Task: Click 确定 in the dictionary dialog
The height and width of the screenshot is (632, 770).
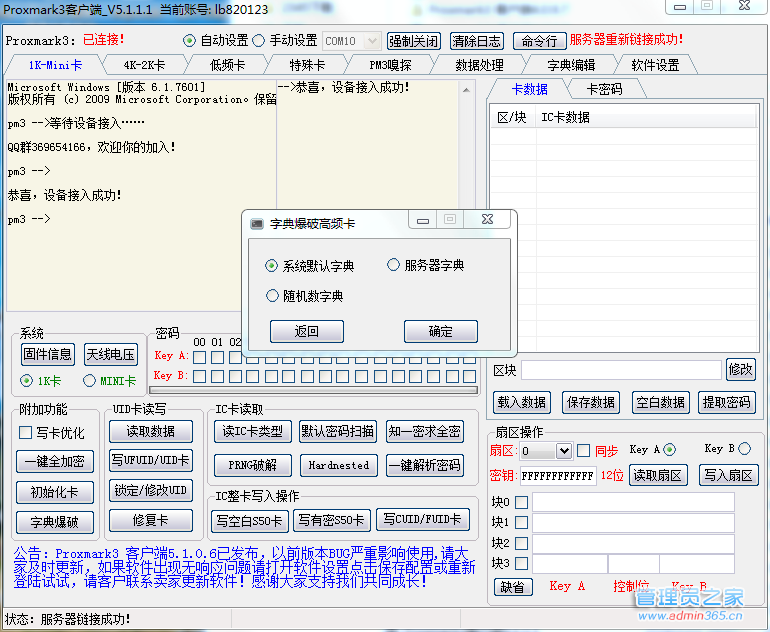Action: [440, 331]
